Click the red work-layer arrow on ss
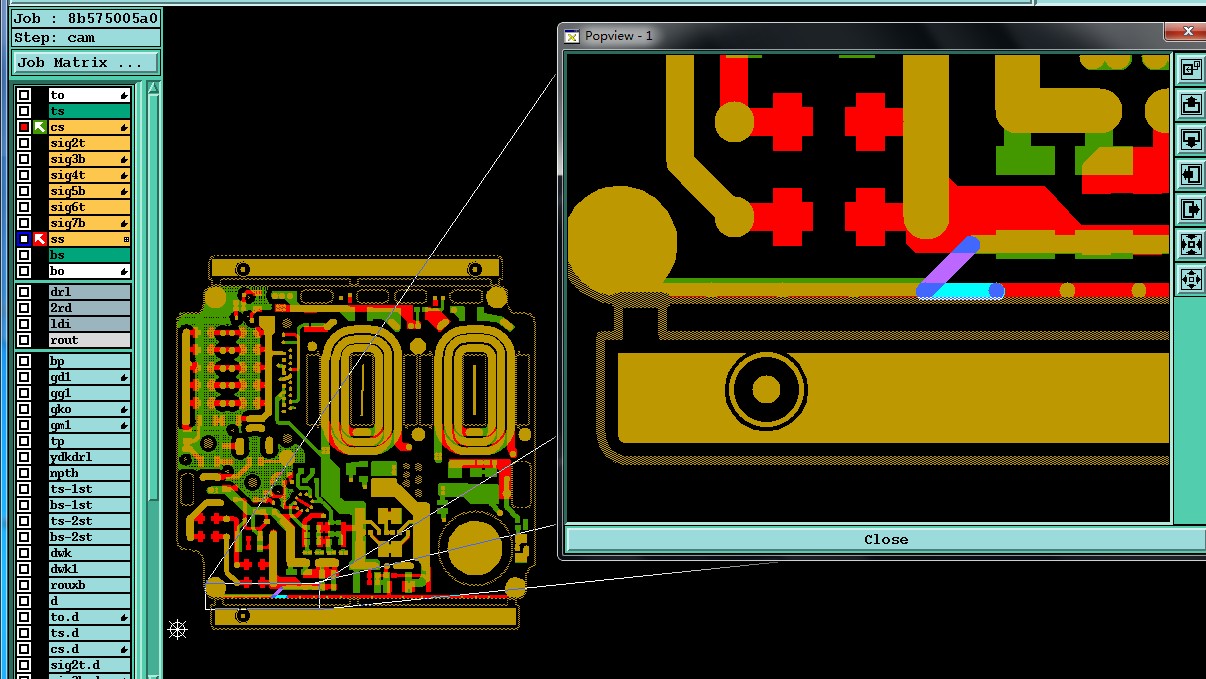1206x679 pixels. [x=39, y=239]
